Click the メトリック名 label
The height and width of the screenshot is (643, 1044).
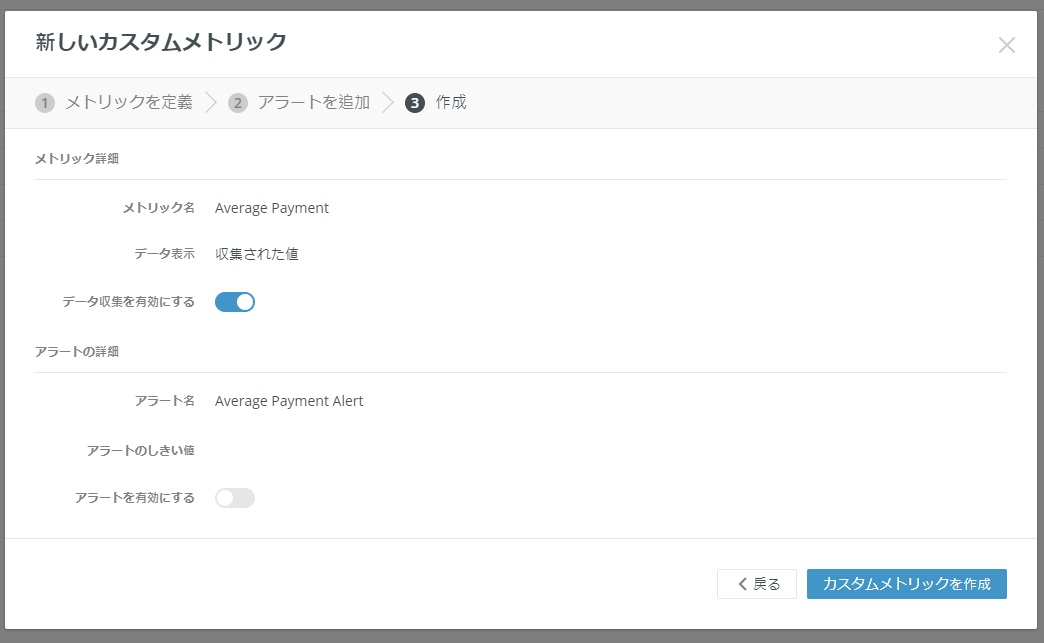pyautogui.click(x=158, y=208)
